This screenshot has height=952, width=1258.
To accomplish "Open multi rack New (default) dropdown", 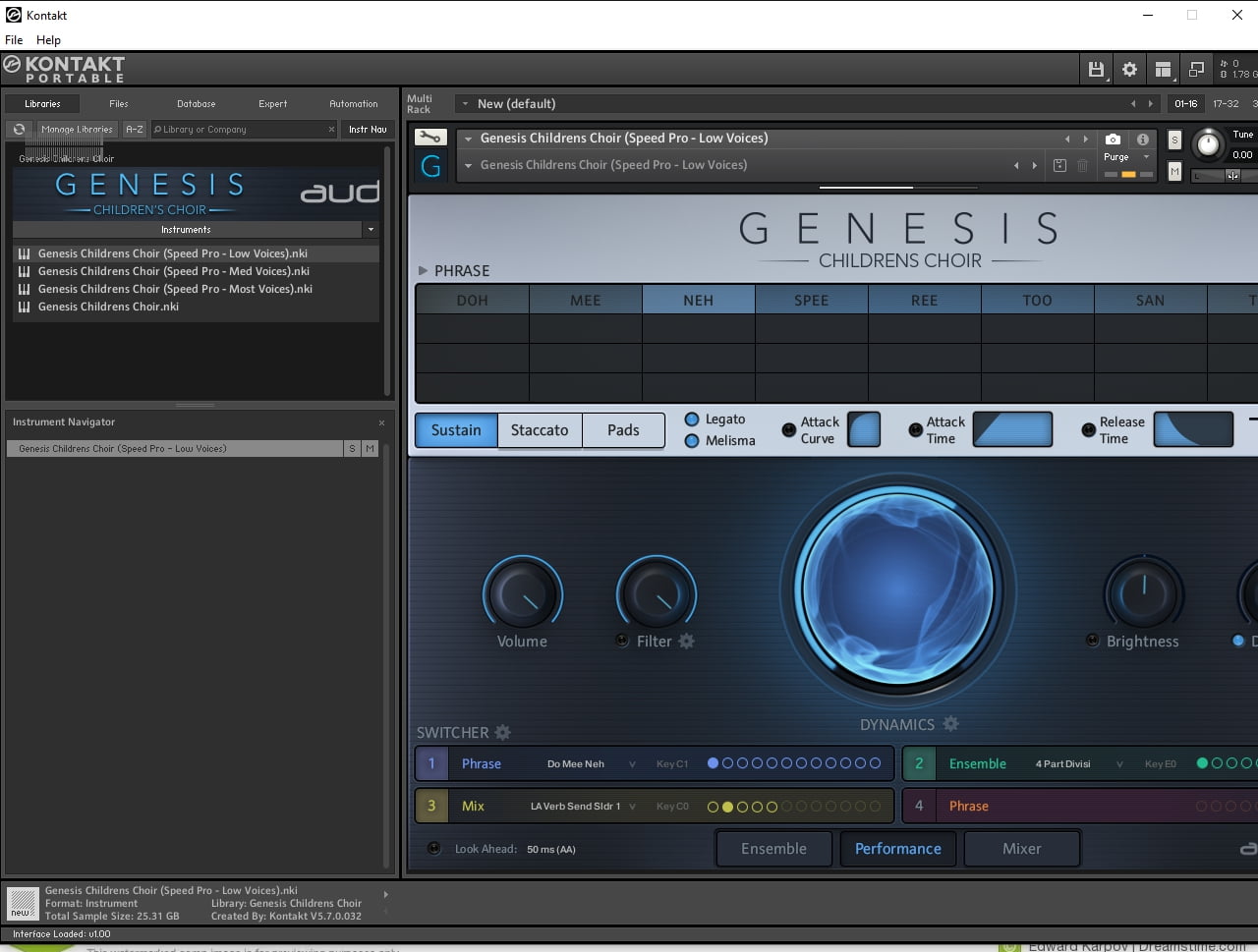I will 465,103.
